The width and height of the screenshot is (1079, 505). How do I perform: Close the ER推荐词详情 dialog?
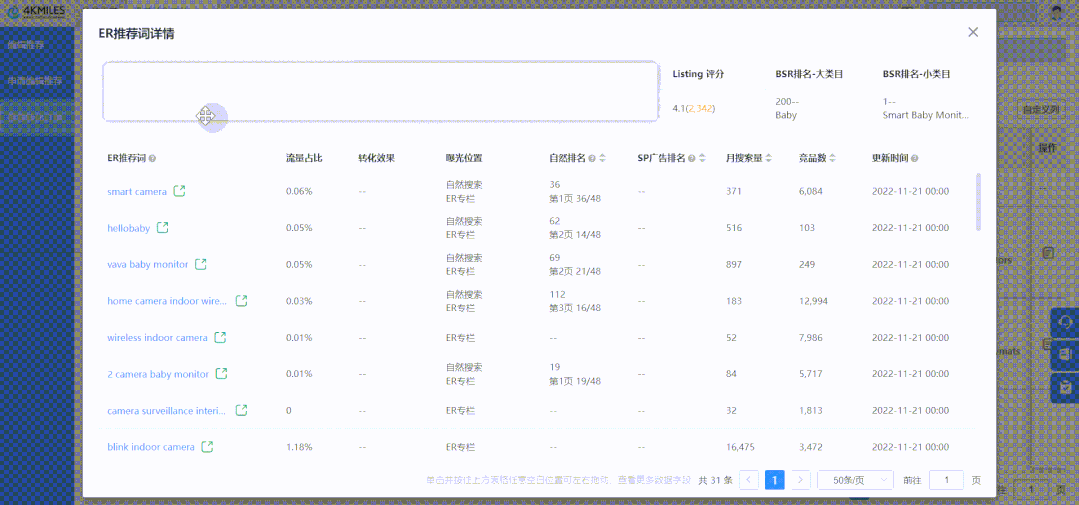[973, 32]
